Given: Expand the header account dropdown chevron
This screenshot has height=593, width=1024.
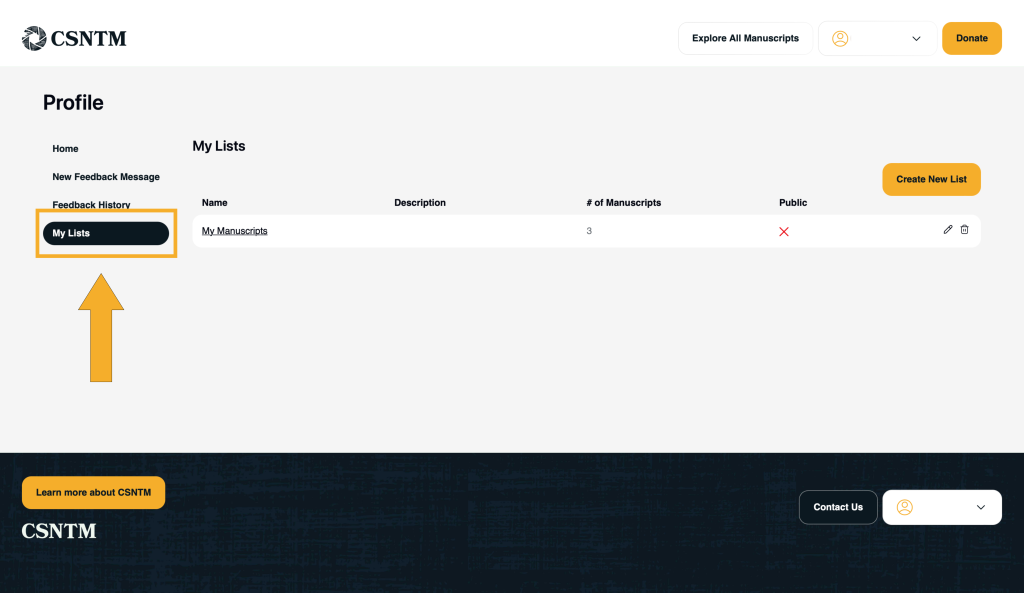Looking at the screenshot, I should pyautogui.click(x=916, y=39).
